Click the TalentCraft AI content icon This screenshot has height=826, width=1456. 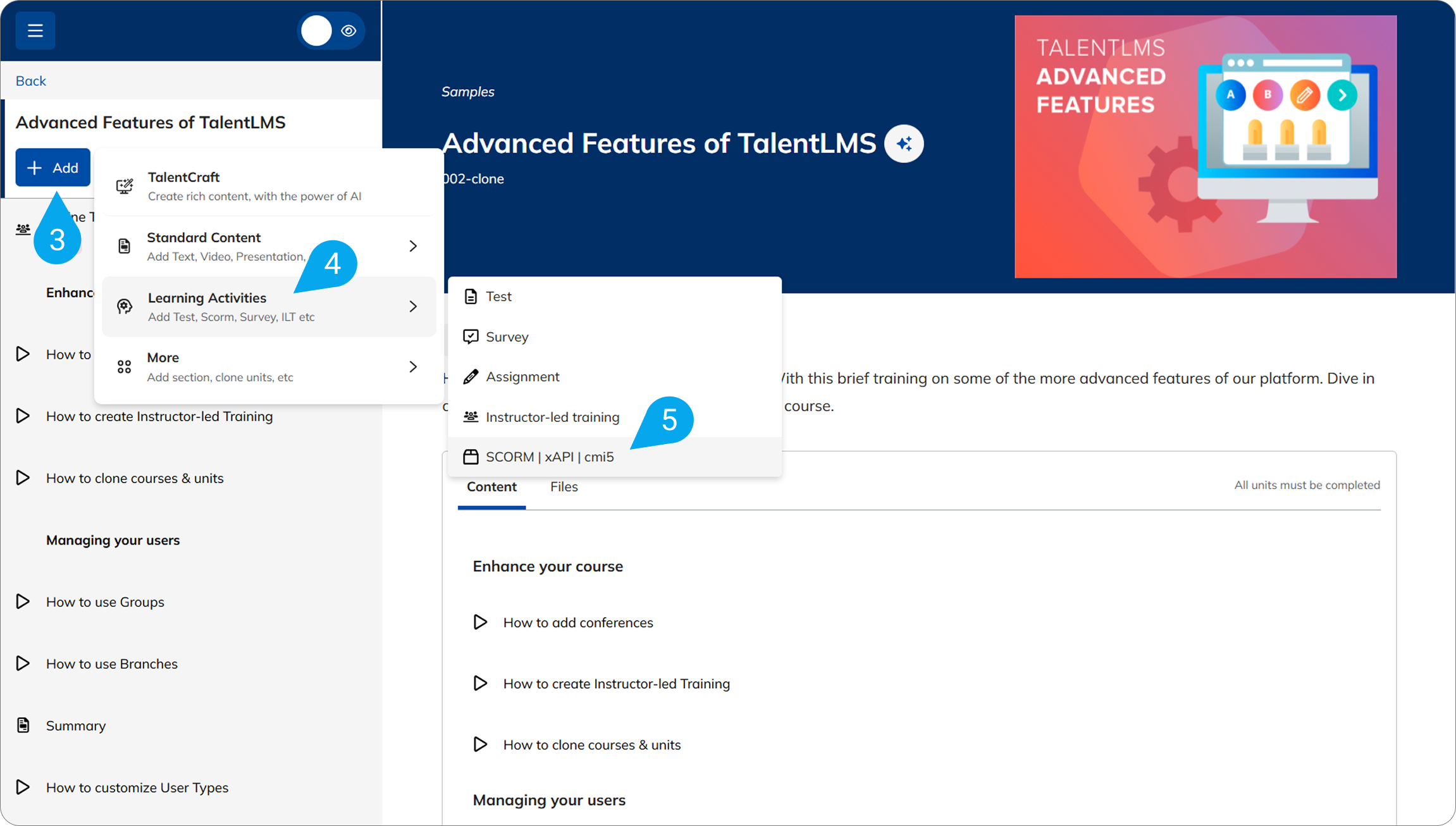tap(125, 186)
